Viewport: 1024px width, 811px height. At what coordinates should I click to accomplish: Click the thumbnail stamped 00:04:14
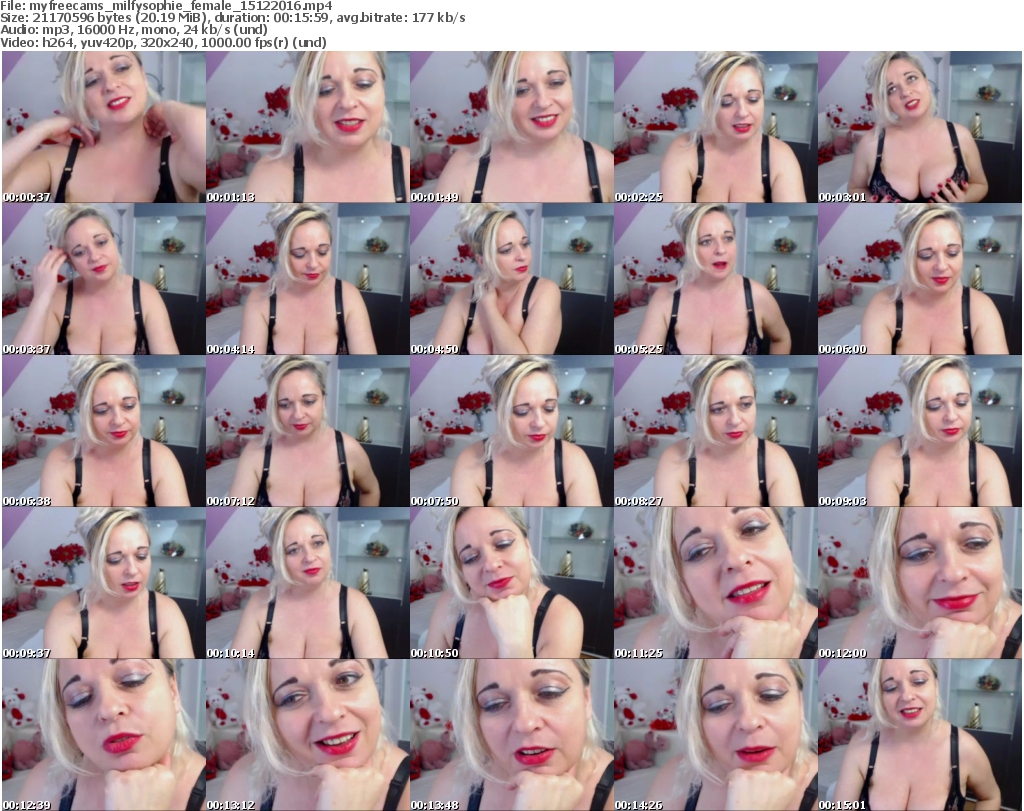308,279
